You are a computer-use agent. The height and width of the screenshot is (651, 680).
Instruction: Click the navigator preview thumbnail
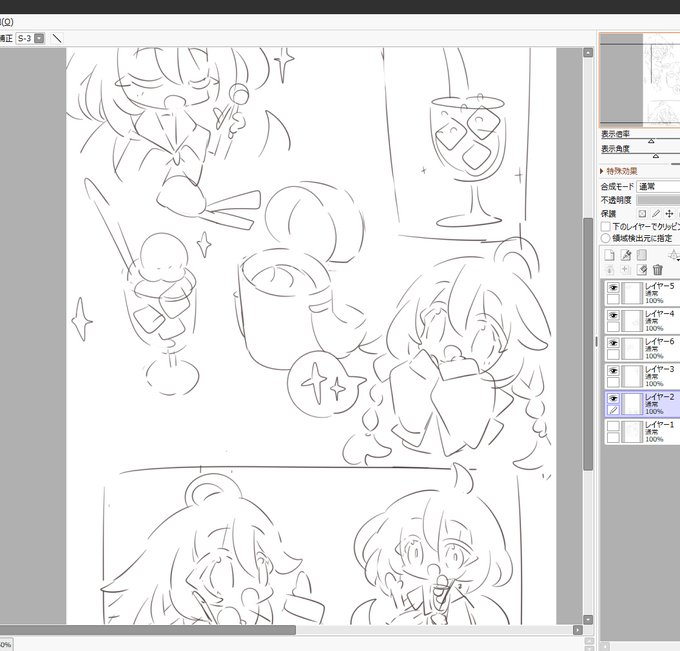(x=640, y=80)
